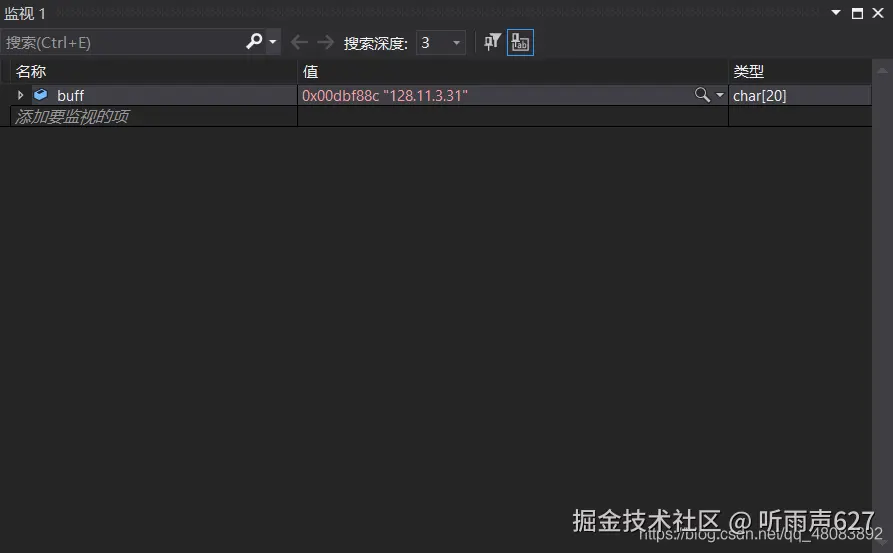Click the 监视 1 panel title
893x553 pixels.
click(25, 13)
